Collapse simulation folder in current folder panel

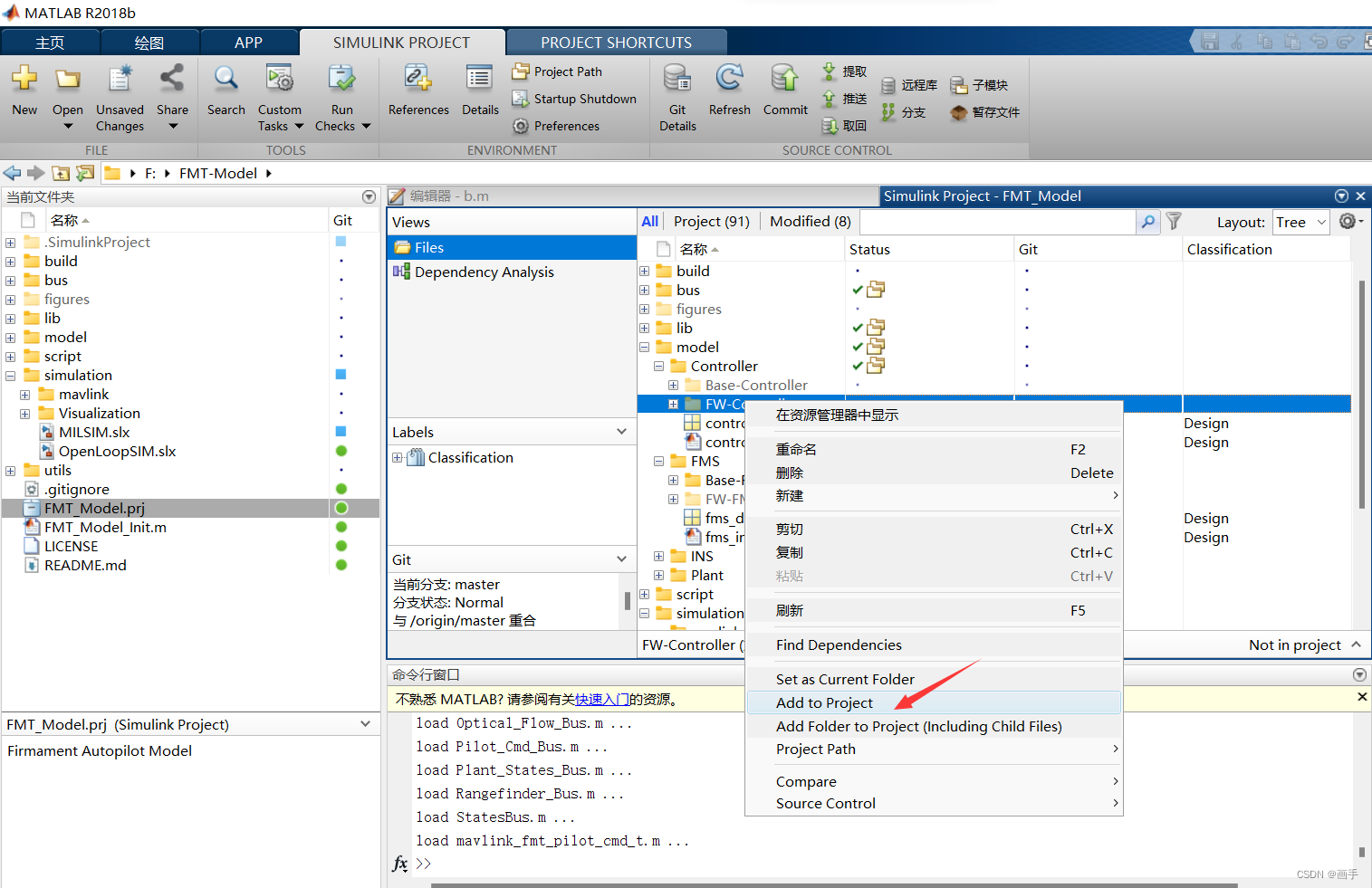[10, 376]
